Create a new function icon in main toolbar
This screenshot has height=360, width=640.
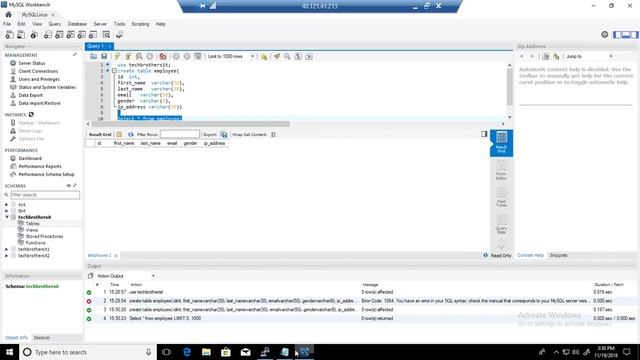coord(93,35)
